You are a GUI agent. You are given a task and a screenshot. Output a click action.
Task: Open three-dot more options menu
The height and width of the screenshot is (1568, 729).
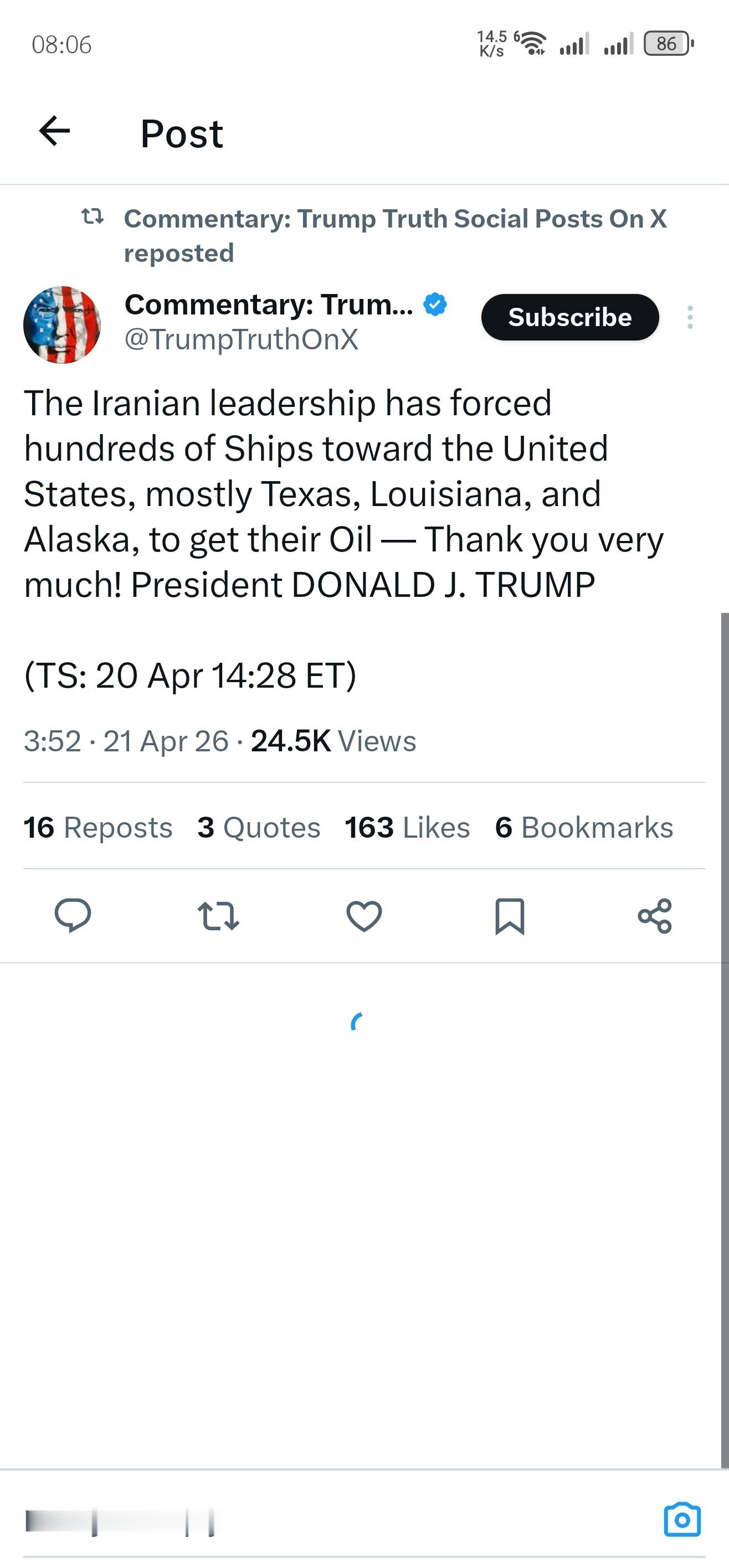[690, 317]
